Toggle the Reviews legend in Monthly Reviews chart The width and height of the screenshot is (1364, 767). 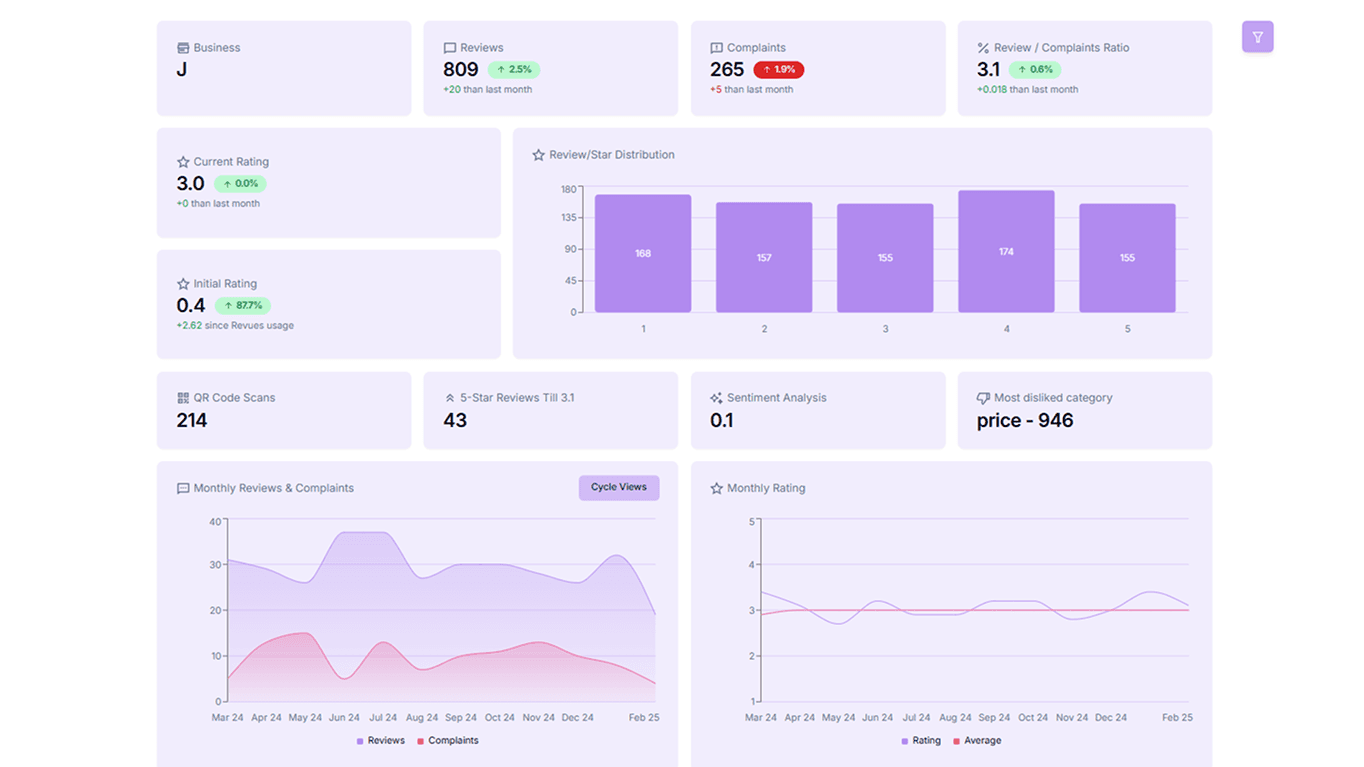pyautogui.click(x=379, y=740)
